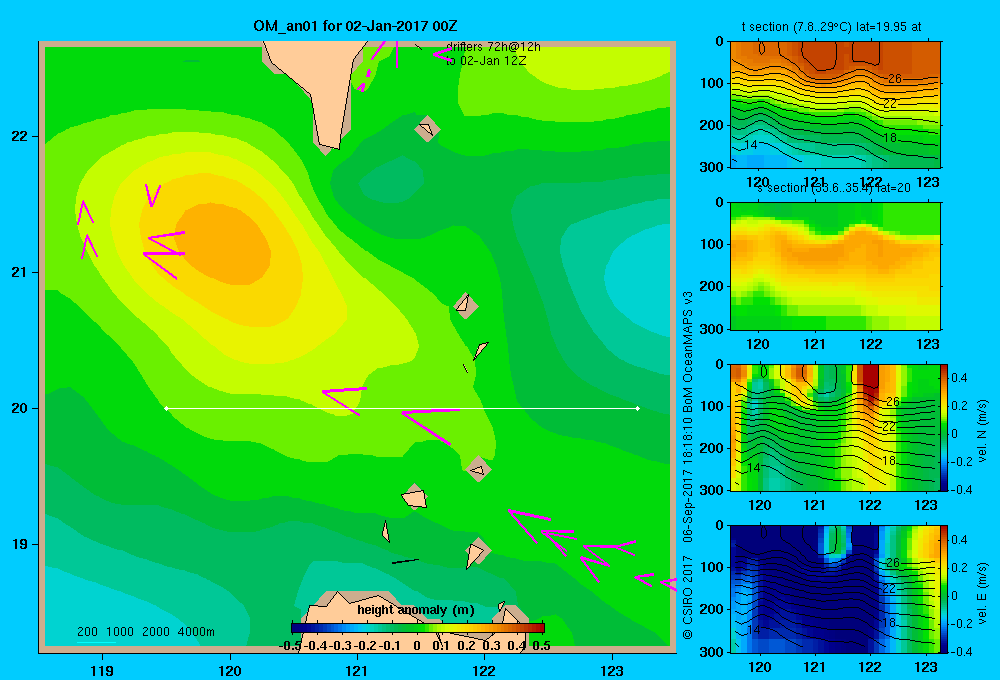Click the 'vel. E (m/s)' axis label

982,593
